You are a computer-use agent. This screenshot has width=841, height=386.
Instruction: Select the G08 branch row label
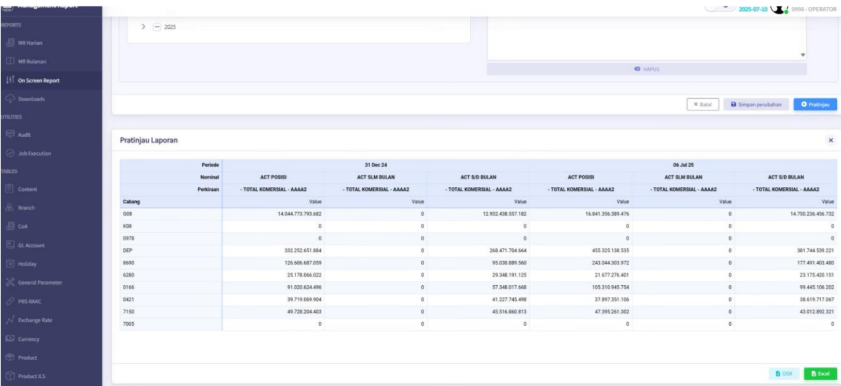pos(127,214)
